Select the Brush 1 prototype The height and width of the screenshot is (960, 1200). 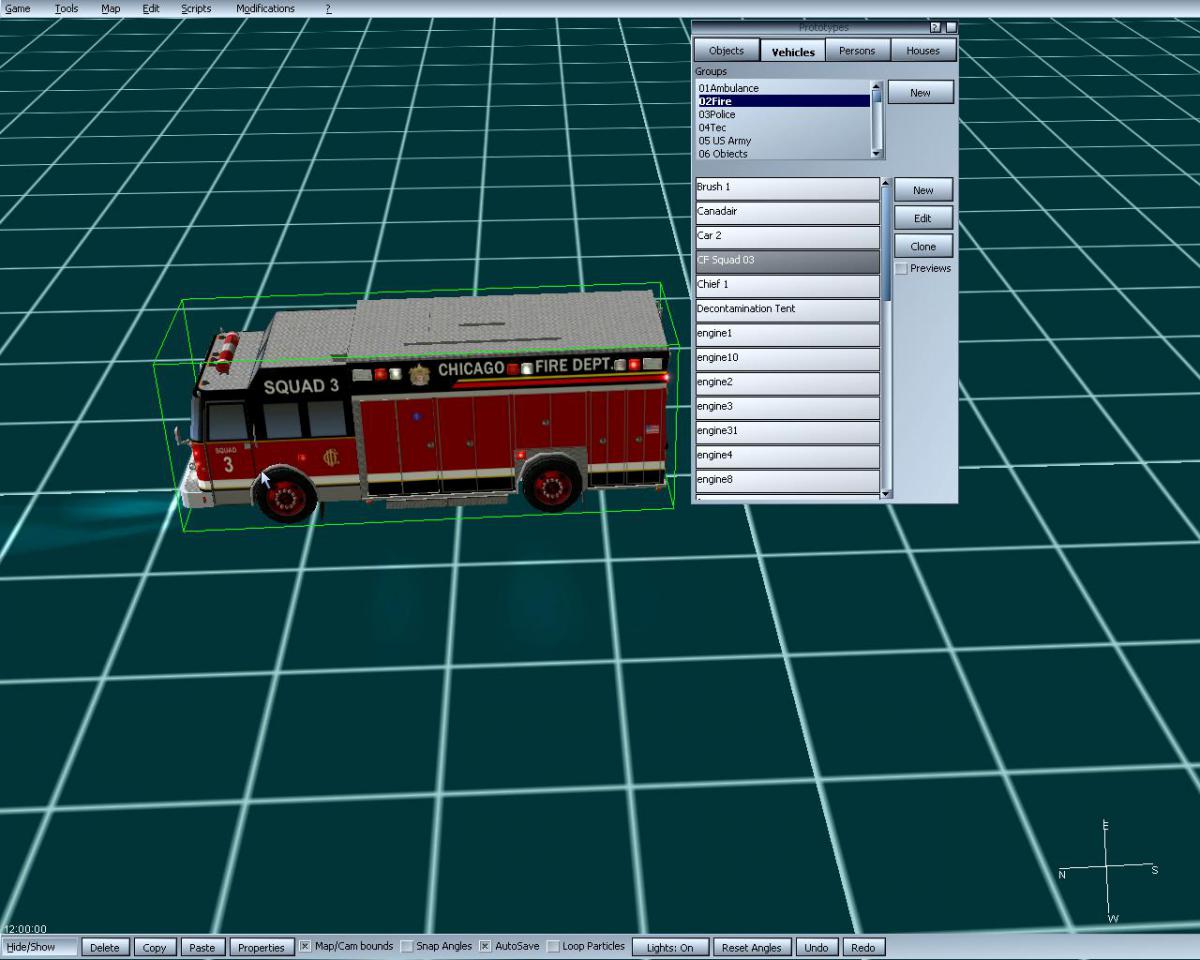[787, 188]
